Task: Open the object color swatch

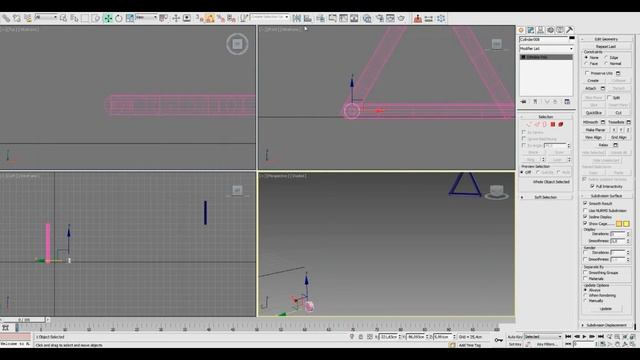Action: coord(572,39)
